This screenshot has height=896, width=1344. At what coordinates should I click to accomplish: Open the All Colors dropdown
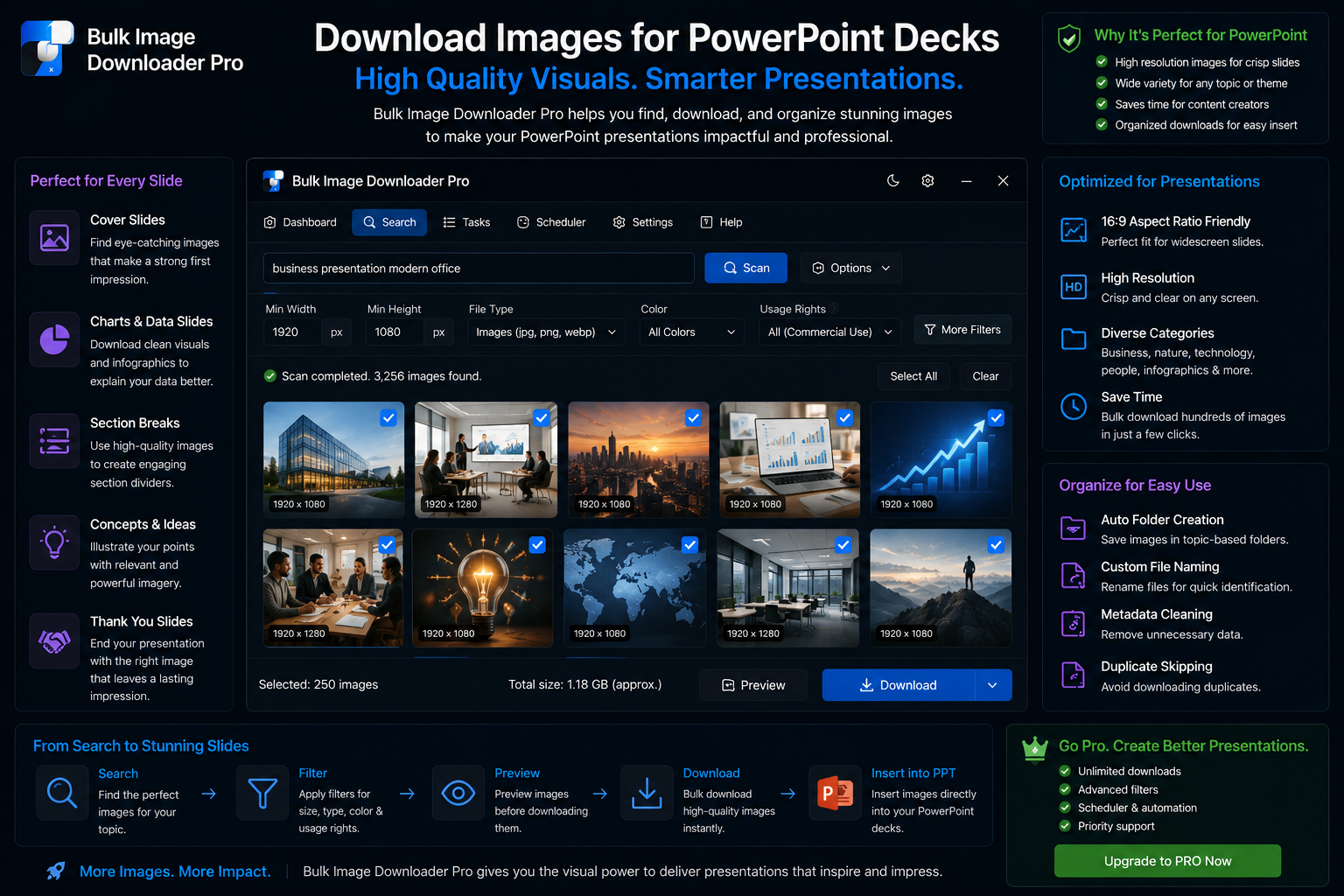point(692,332)
